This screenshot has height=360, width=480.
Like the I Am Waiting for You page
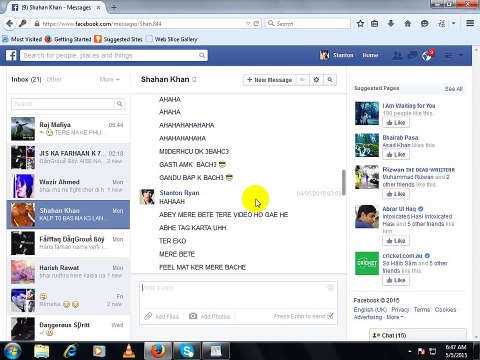coord(396,123)
